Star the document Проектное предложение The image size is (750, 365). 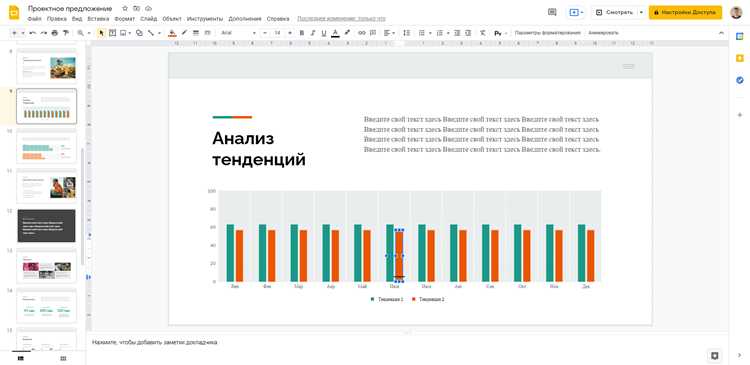tap(125, 9)
